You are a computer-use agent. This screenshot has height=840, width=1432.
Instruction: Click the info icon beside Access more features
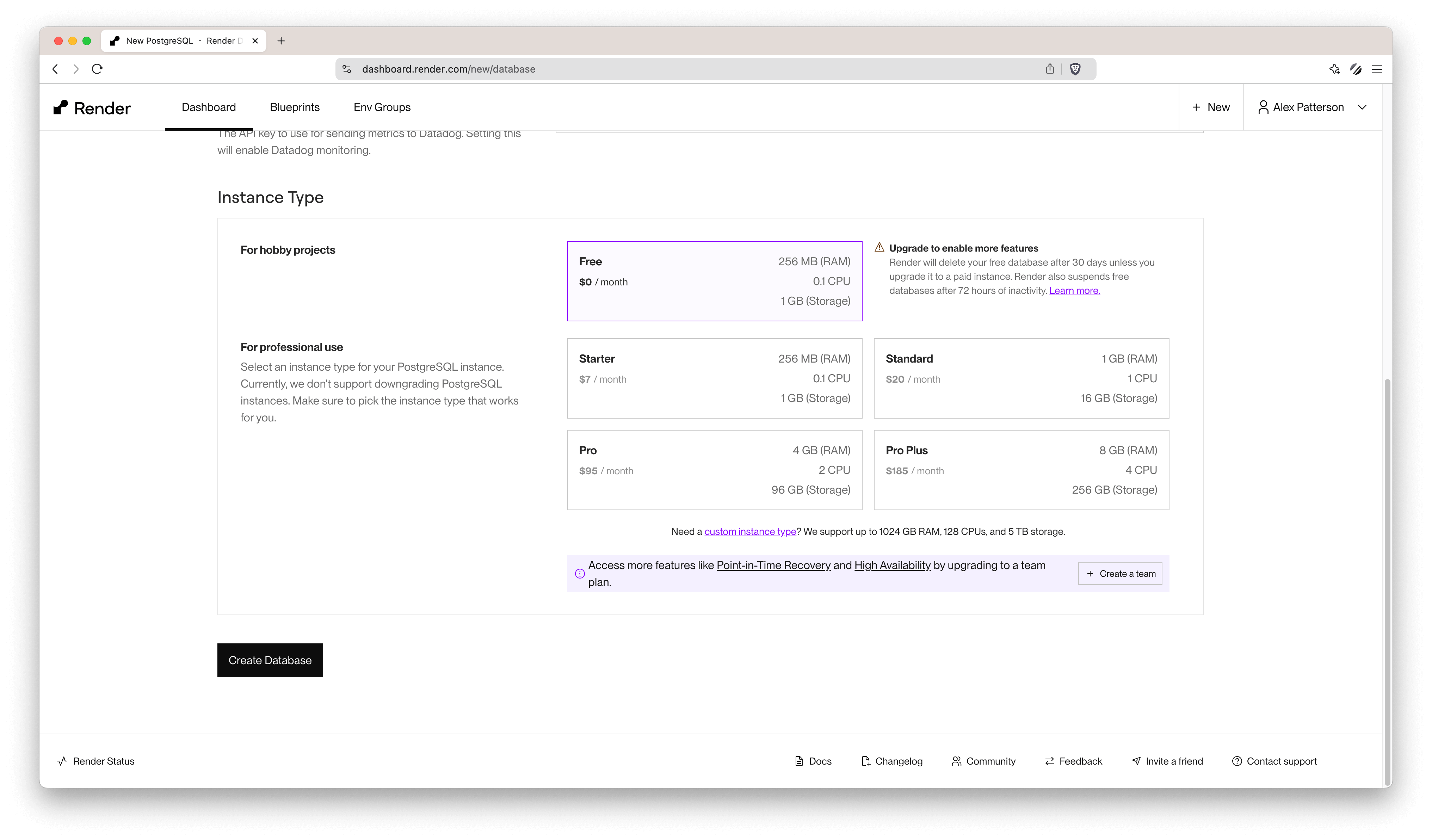pos(580,574)
